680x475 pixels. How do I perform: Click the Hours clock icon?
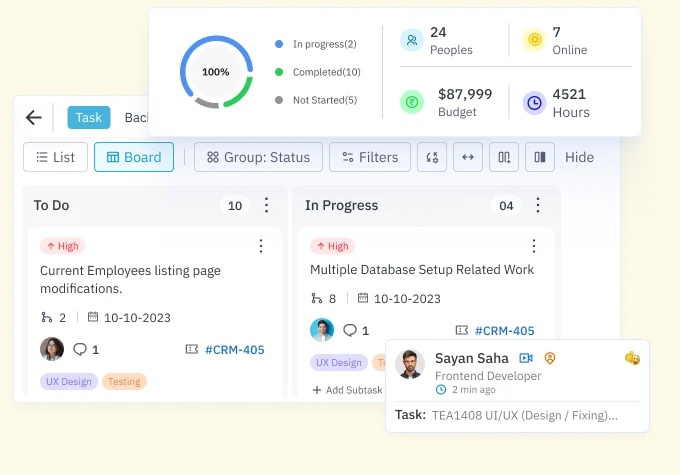(534, 103)
